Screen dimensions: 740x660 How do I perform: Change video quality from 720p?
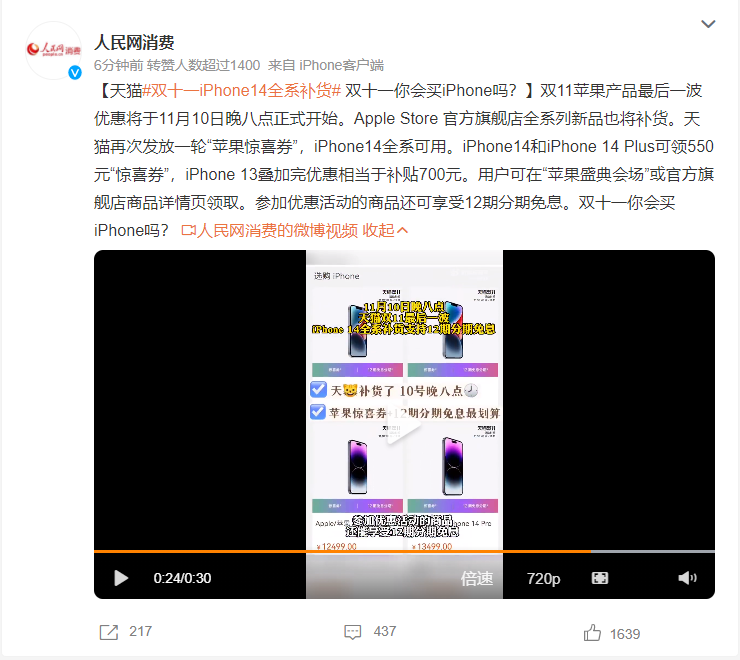click(543, 578)
